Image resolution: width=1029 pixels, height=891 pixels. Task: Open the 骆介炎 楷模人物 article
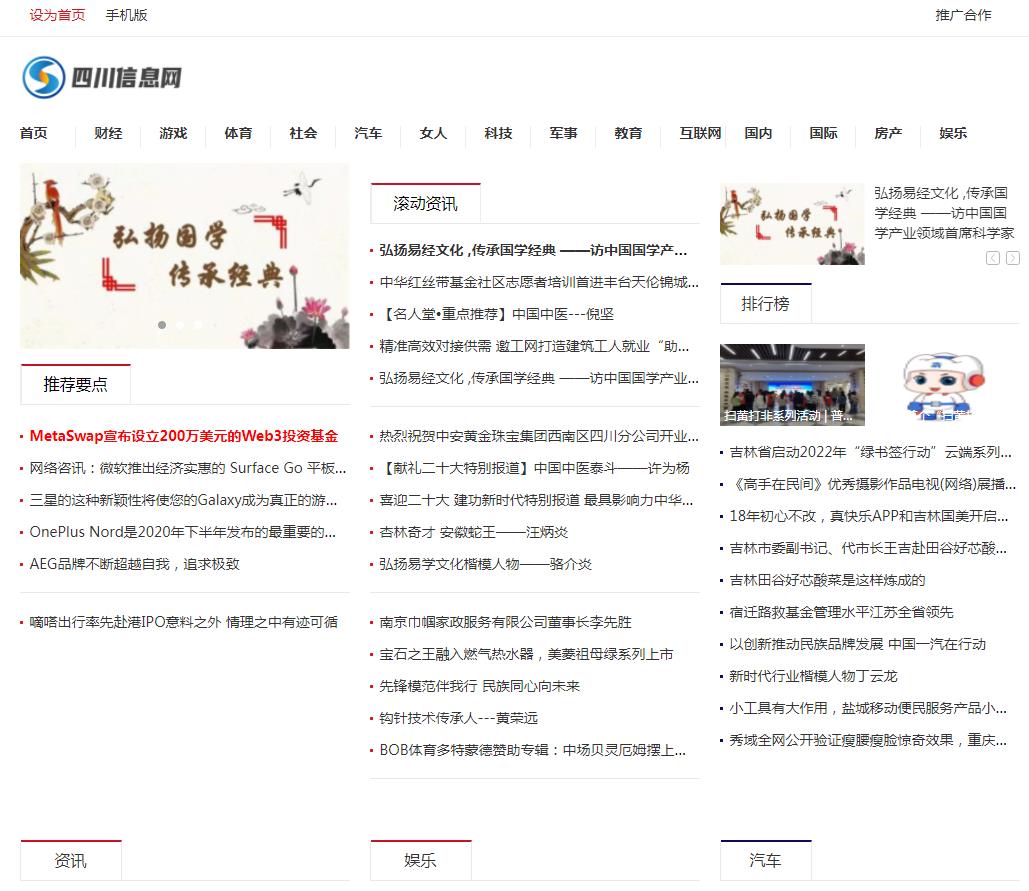click(486, 564)
